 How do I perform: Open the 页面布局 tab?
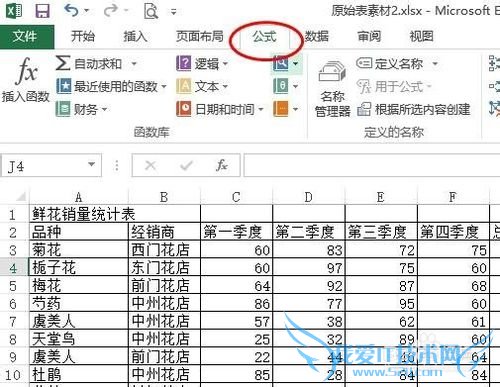click(199, 36)
